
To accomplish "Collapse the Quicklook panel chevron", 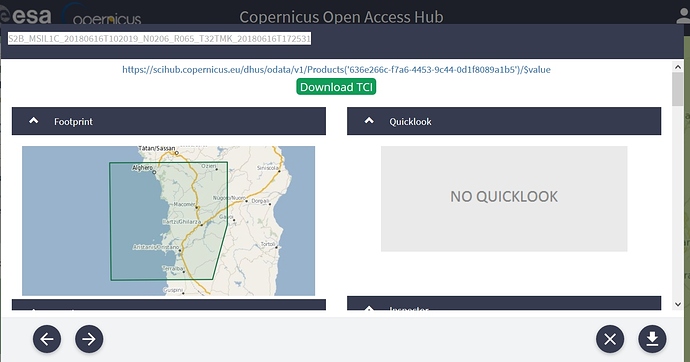I will pos(369,121).
